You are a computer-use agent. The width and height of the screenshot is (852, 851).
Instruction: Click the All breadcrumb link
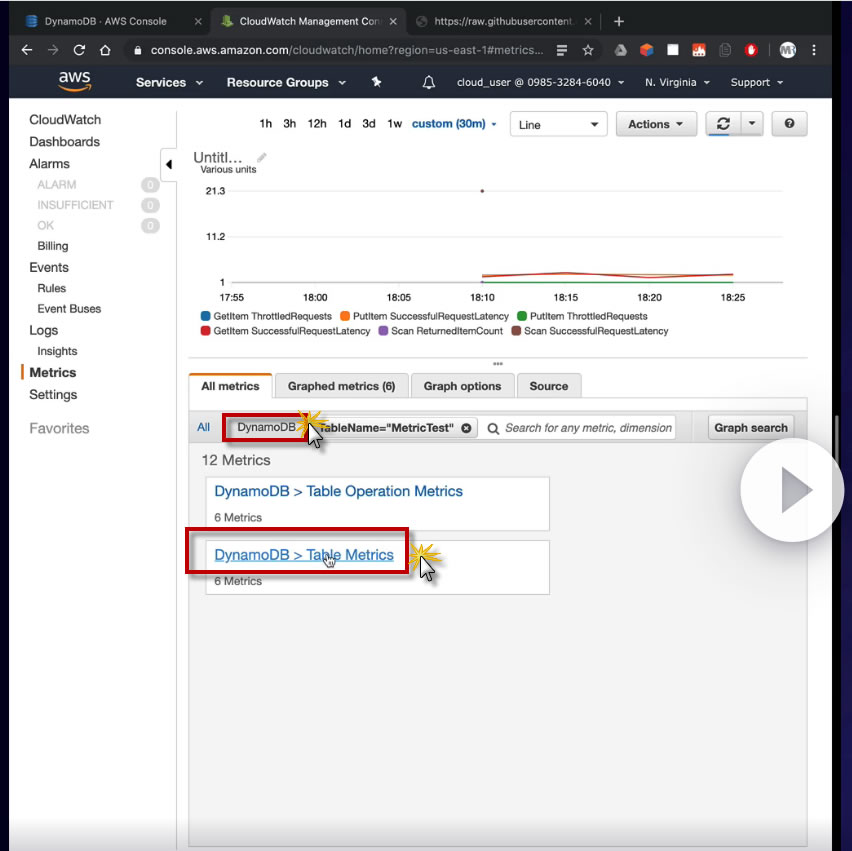[x=203, y=427]
